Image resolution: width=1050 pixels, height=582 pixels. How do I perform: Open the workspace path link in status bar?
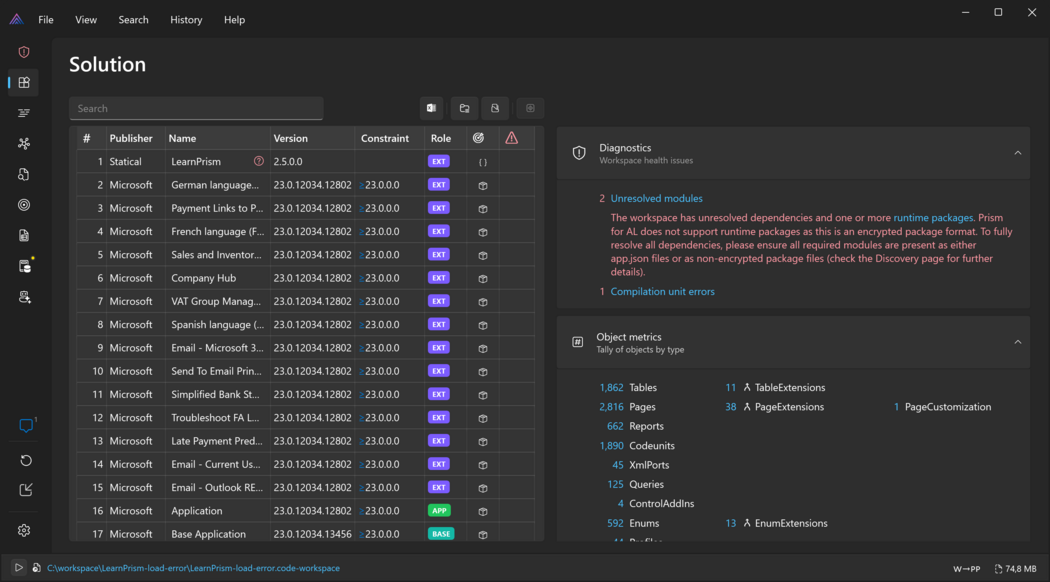coord(194,568)
